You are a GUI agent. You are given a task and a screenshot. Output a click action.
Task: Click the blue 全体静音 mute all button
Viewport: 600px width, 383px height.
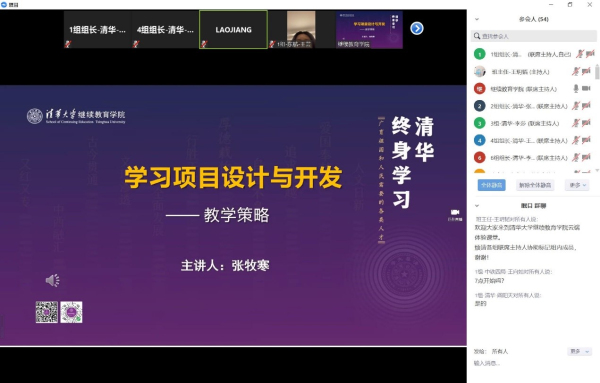[491, 185]
